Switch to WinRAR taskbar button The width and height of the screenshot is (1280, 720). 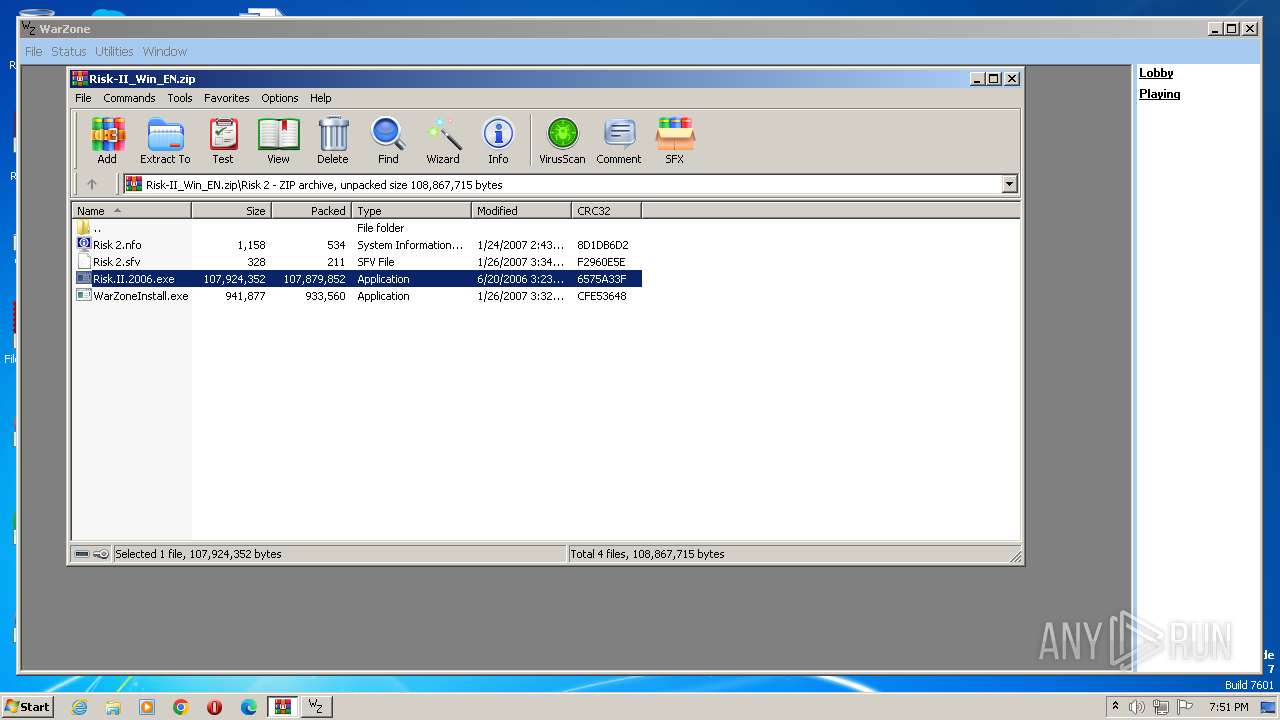[283, 707]
